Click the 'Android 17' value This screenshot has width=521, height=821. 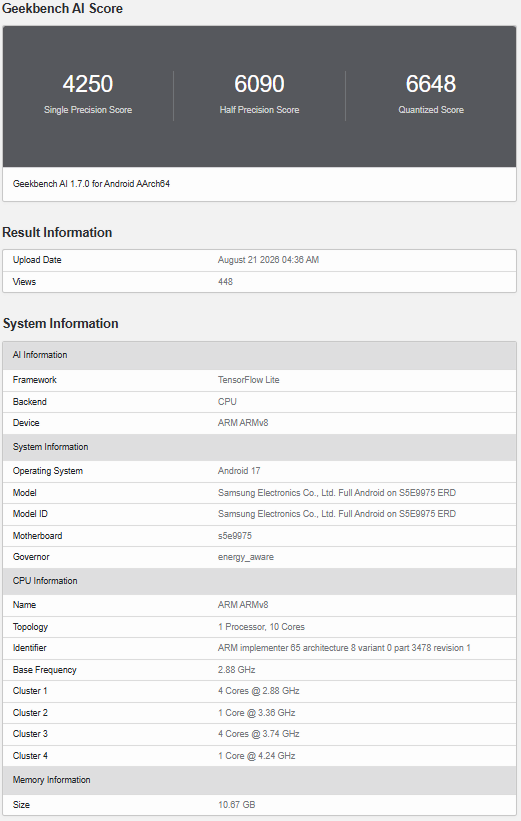(x=239, y=471)
